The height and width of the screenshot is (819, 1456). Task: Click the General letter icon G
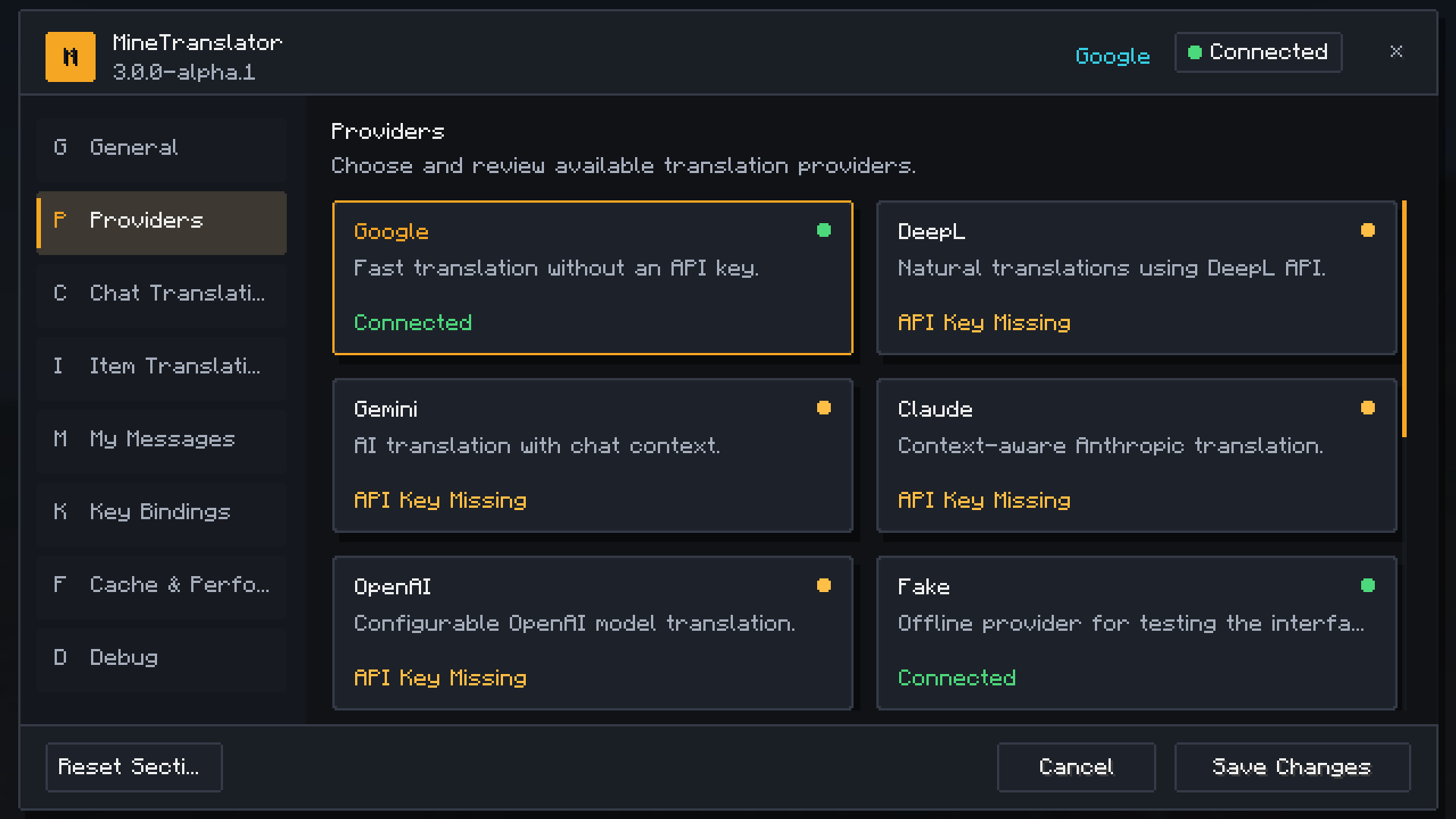[x=61, y=147]
